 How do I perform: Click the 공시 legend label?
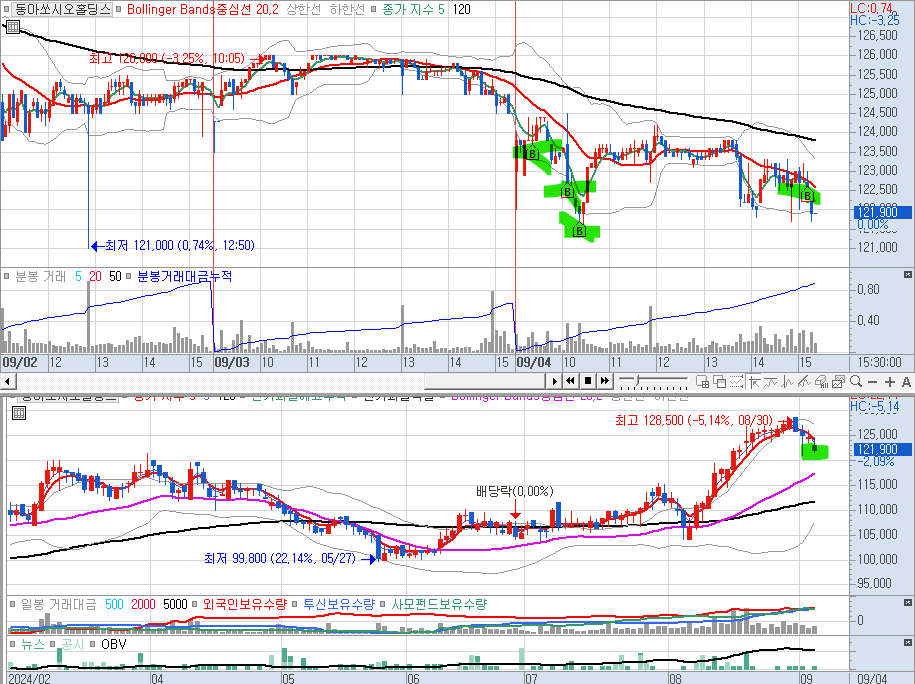[x=73, y=644]
